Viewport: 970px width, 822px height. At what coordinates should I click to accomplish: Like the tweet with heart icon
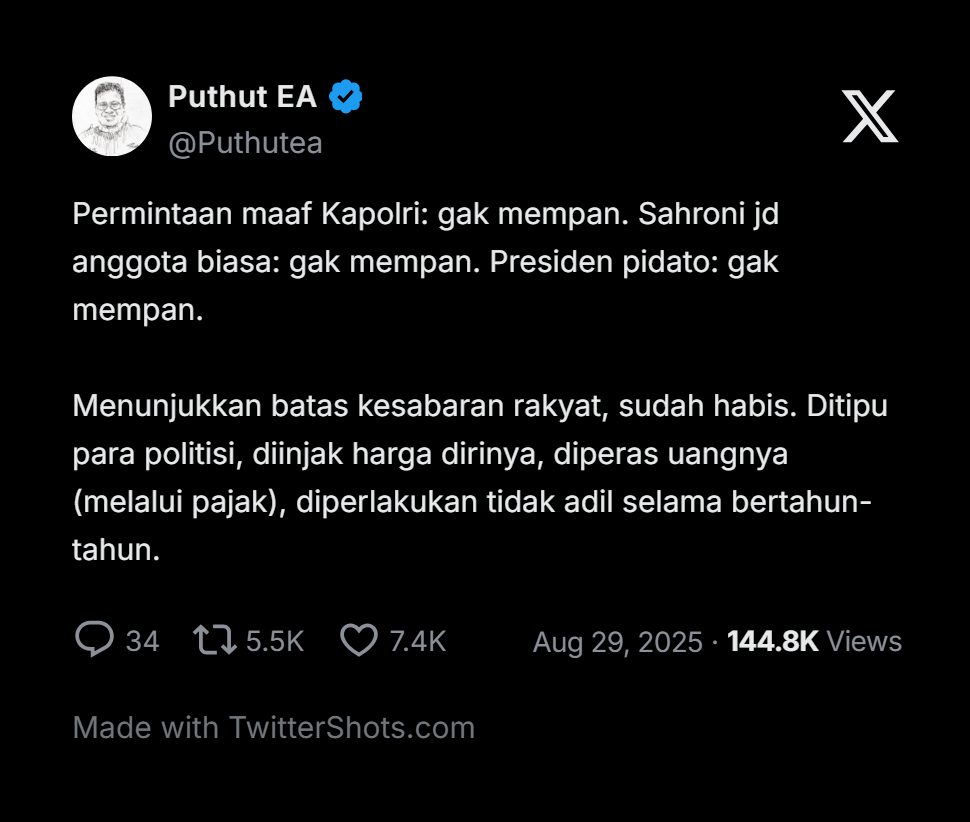359,640
